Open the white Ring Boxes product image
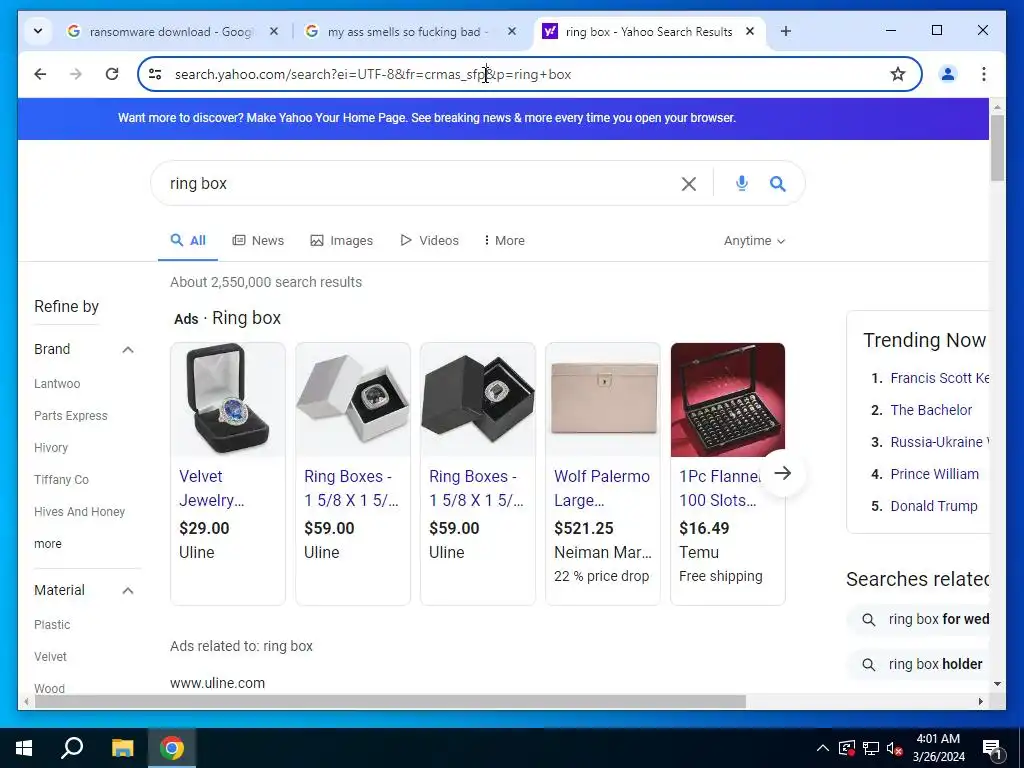 tap(353, 399)
